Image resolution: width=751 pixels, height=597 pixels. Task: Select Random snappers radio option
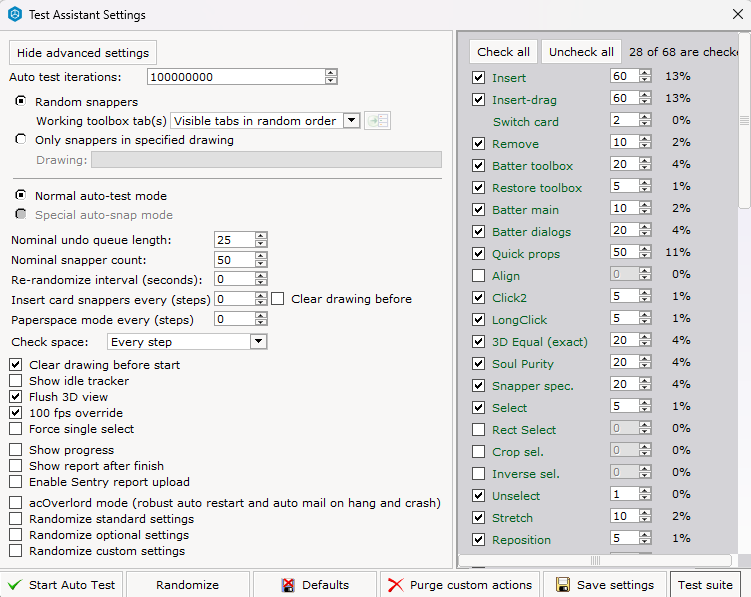(21, 101)
